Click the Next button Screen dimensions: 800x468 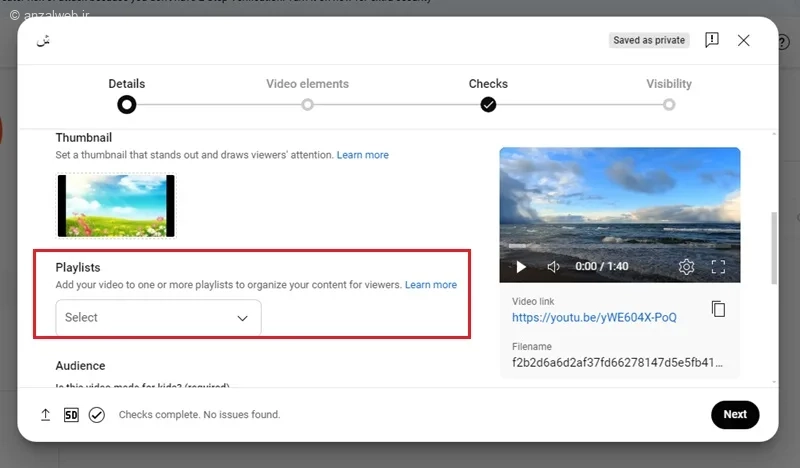(x=735, y=414)
